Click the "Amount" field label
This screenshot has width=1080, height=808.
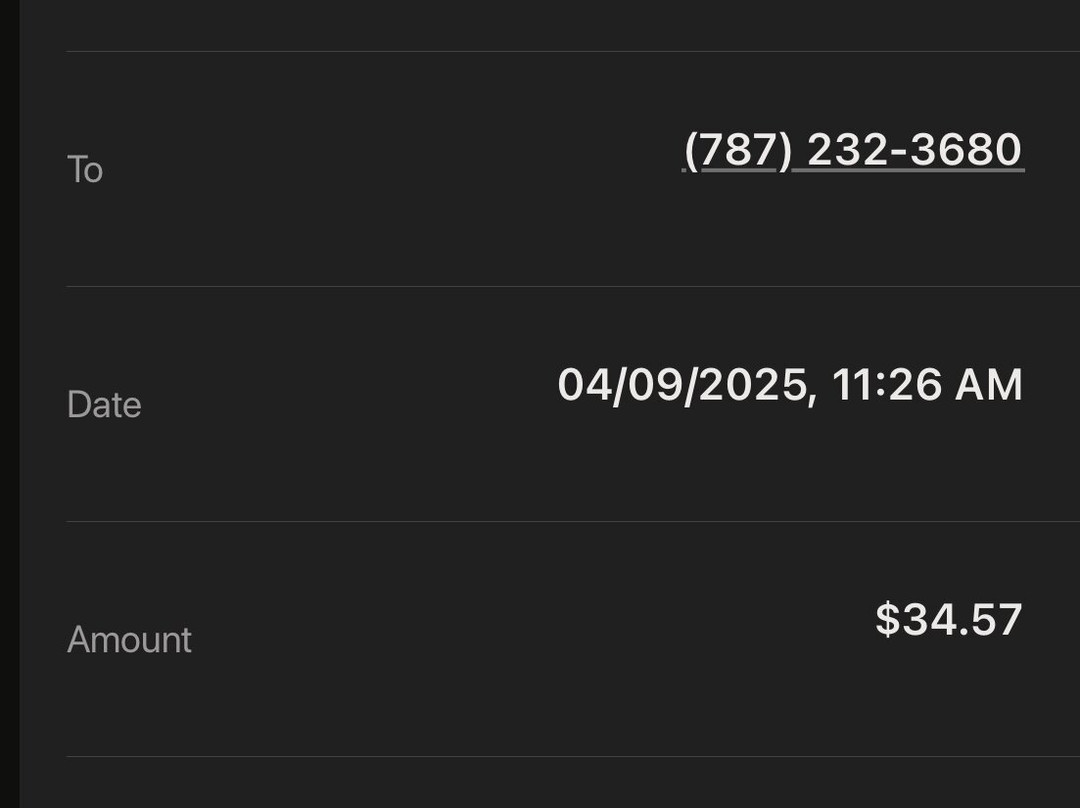[129, 640]
